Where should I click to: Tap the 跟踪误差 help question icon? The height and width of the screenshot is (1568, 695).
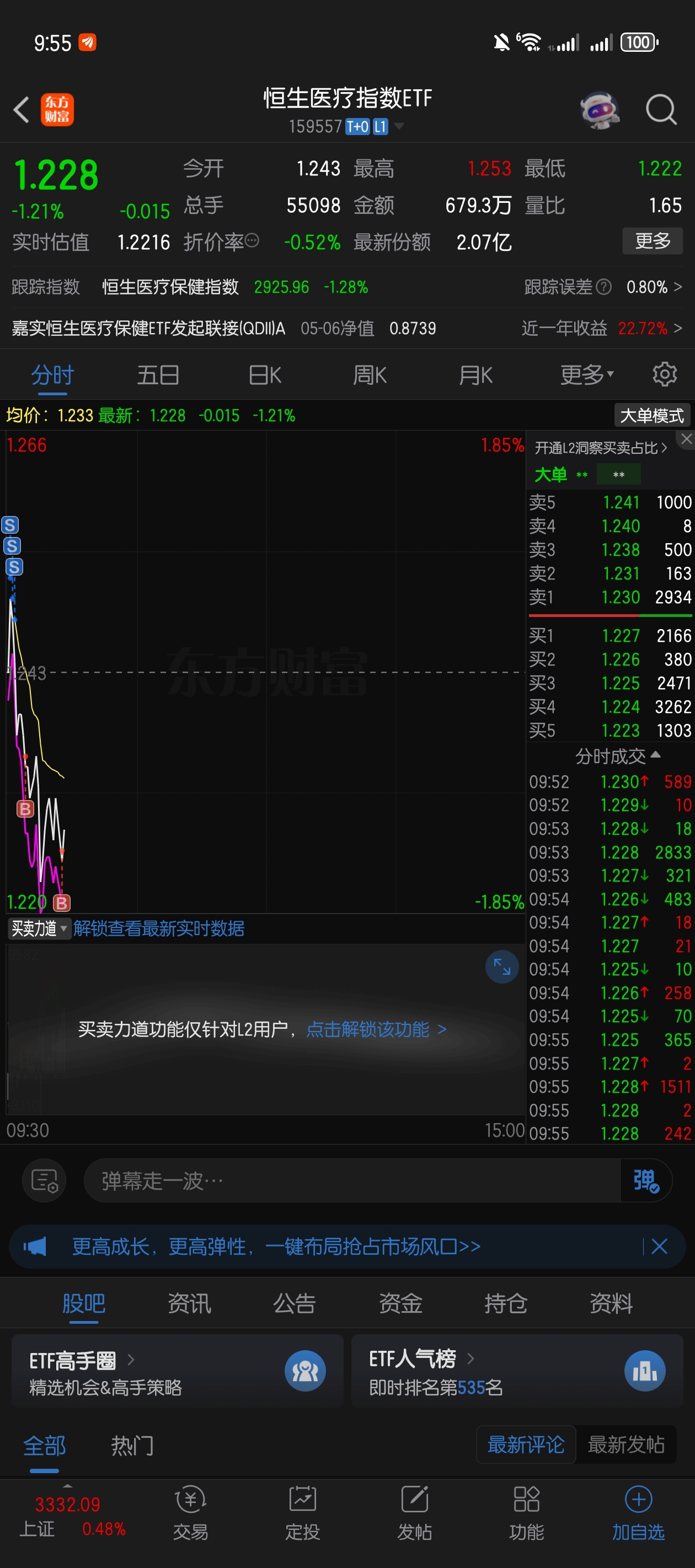[x=603, y=287]
